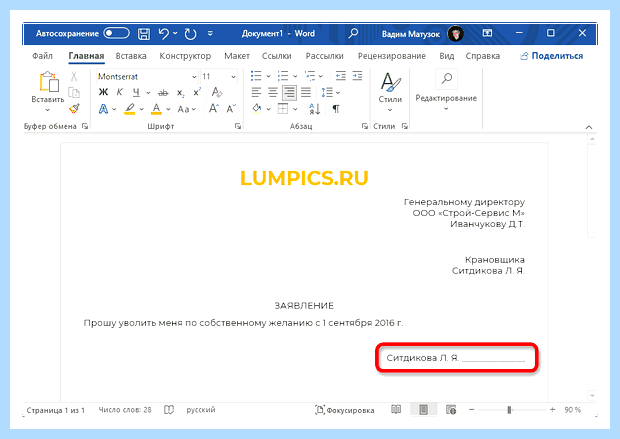Open the font color dropdown arrow

(168, 109)
